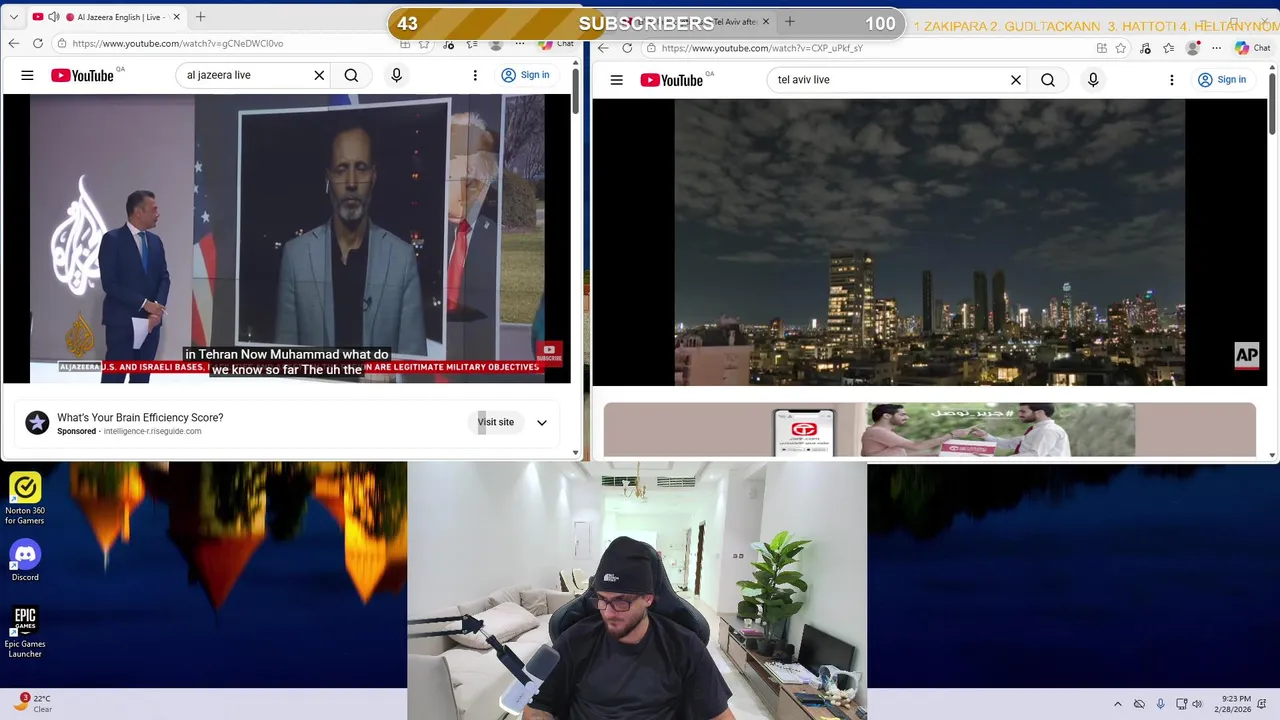Click YouTube subscribe watermark on Al Jazeera video

(549, 352)
